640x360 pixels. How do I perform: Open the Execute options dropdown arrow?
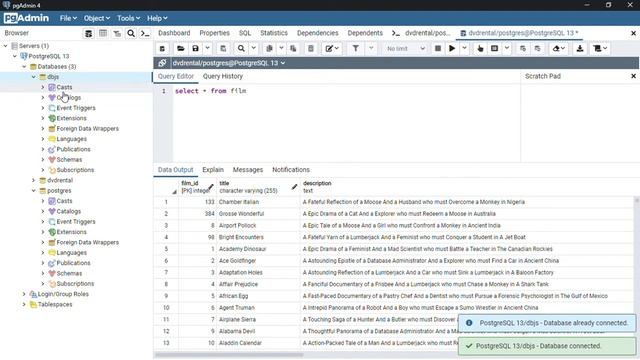(464, 49)
